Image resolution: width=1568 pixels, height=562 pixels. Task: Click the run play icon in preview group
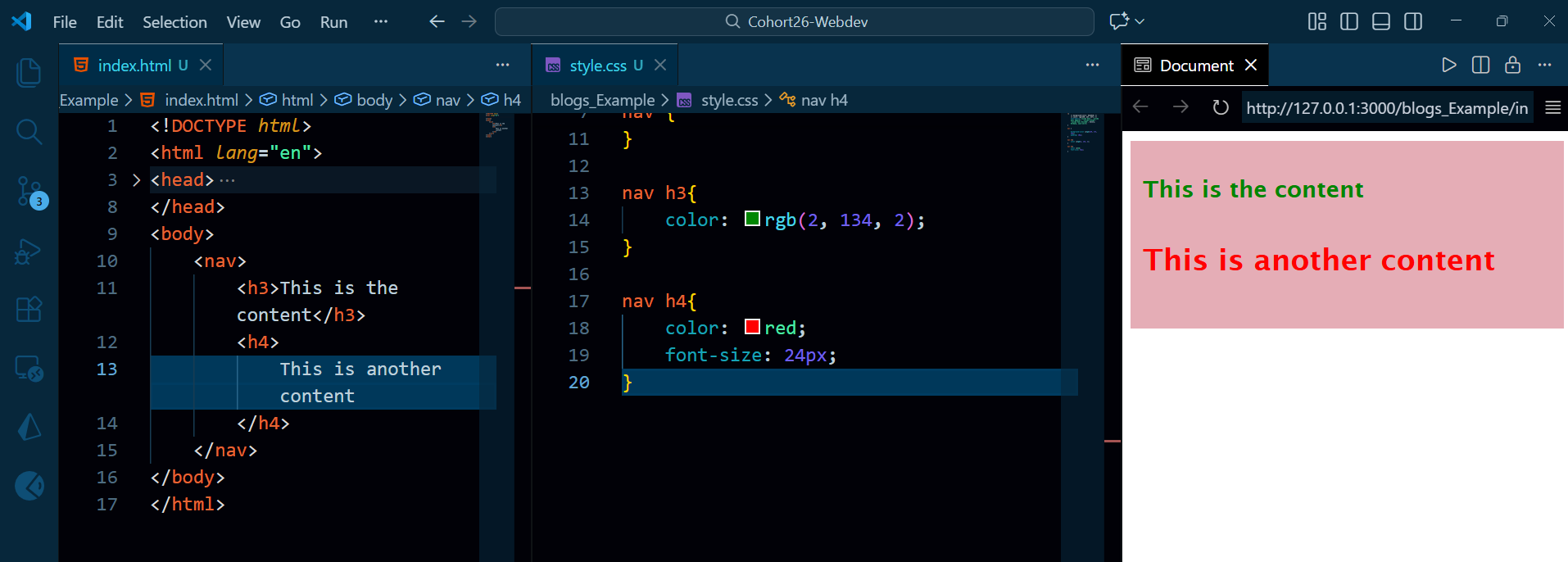[x=1449, y=65]
